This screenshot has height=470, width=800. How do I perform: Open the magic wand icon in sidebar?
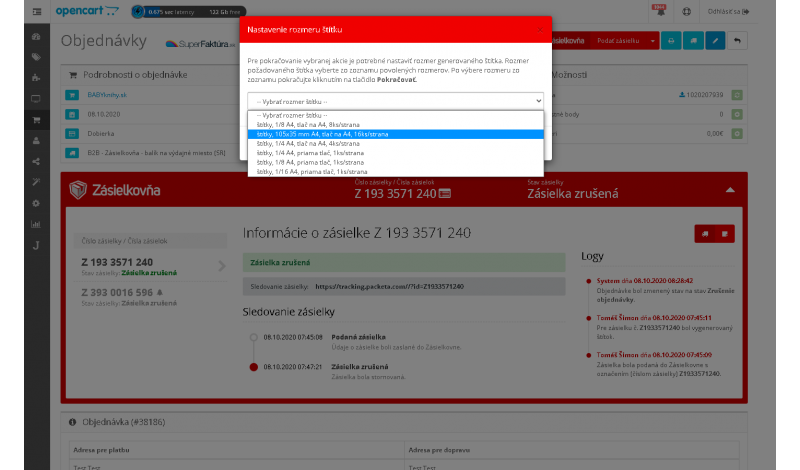click(36, 182)
